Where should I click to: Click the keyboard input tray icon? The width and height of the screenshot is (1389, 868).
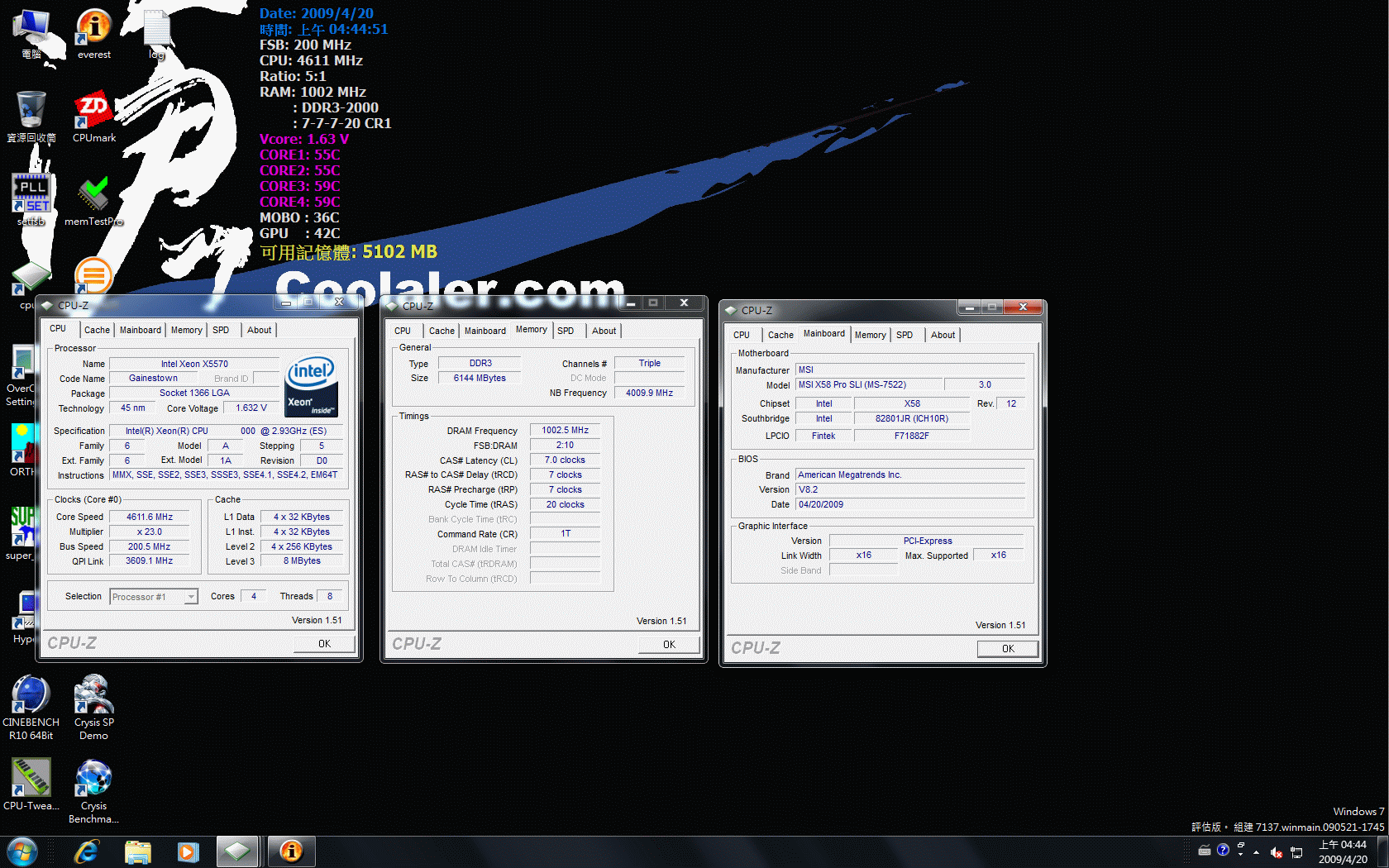coord(1205,851)
